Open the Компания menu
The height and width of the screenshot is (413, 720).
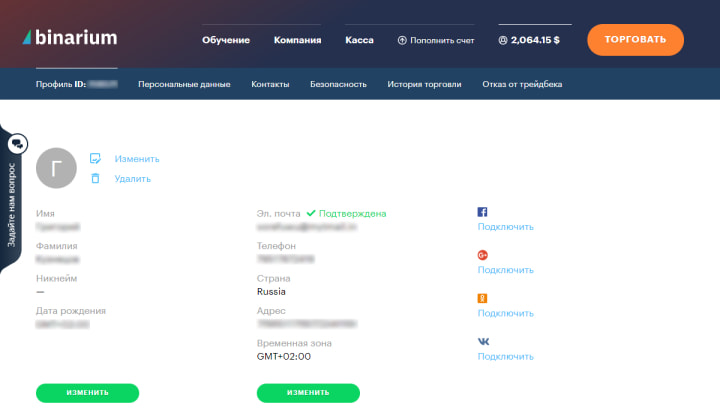pyautogui.click(x=297, y=41)
